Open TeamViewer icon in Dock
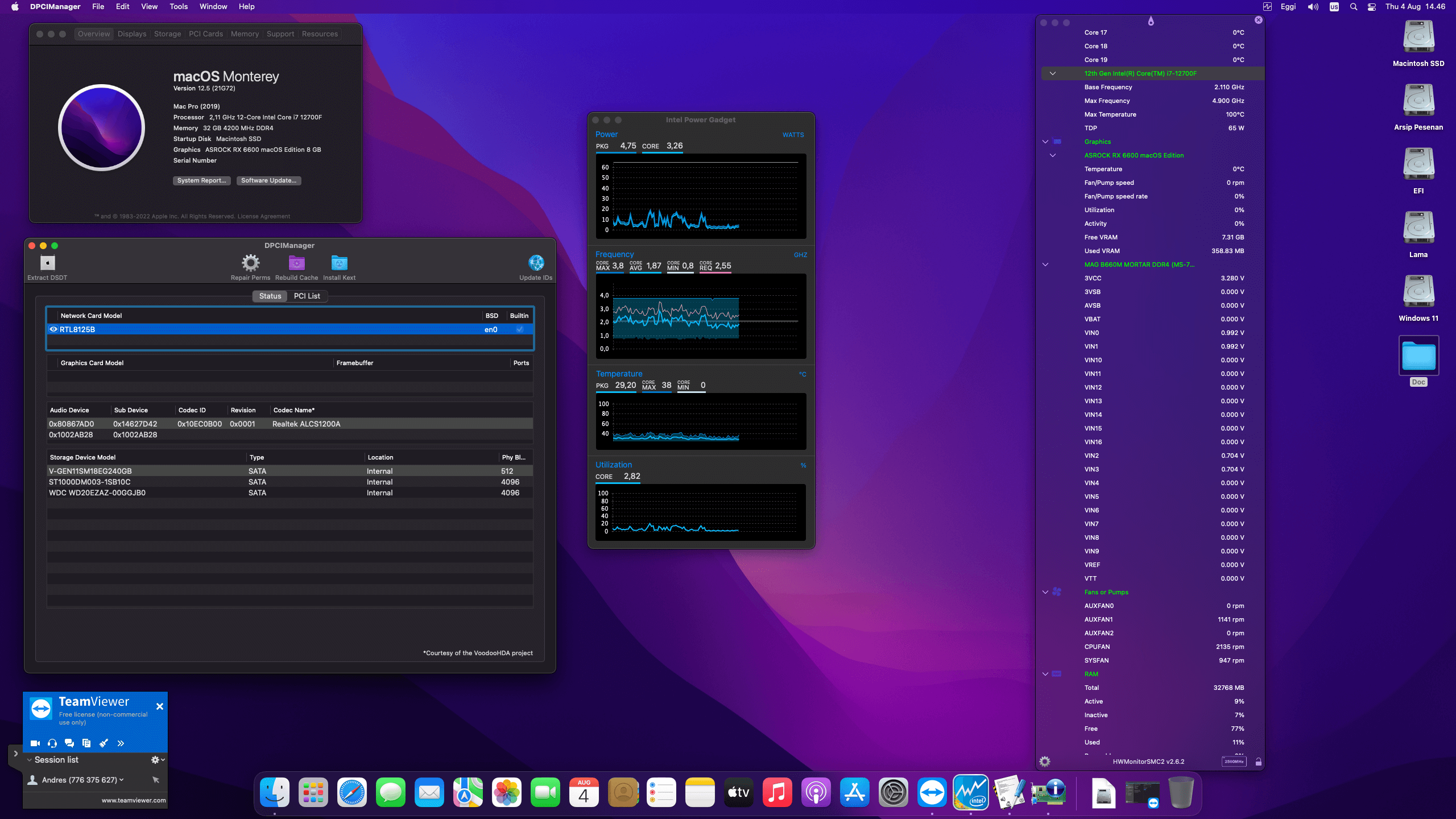The height and width of the screenshot is (819, 1456). click(932, 792)
